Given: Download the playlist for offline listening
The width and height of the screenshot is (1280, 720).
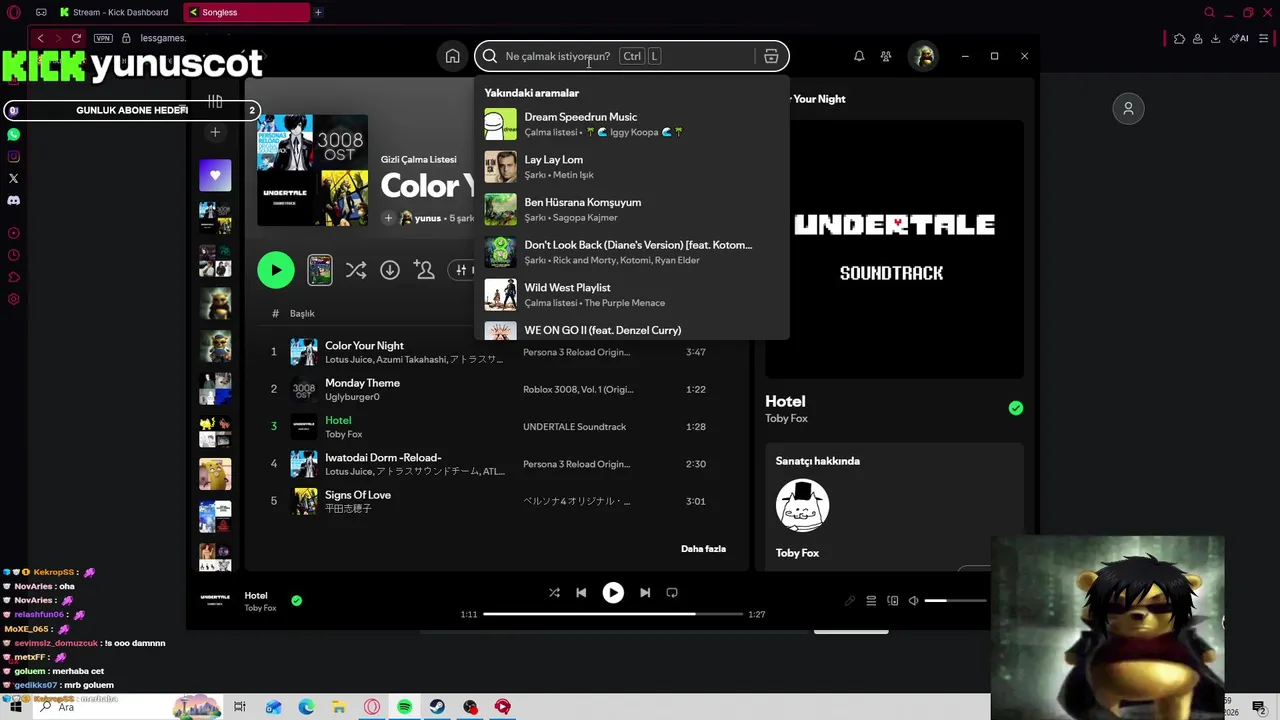Looking at the screenshot, I should [390, 270].
